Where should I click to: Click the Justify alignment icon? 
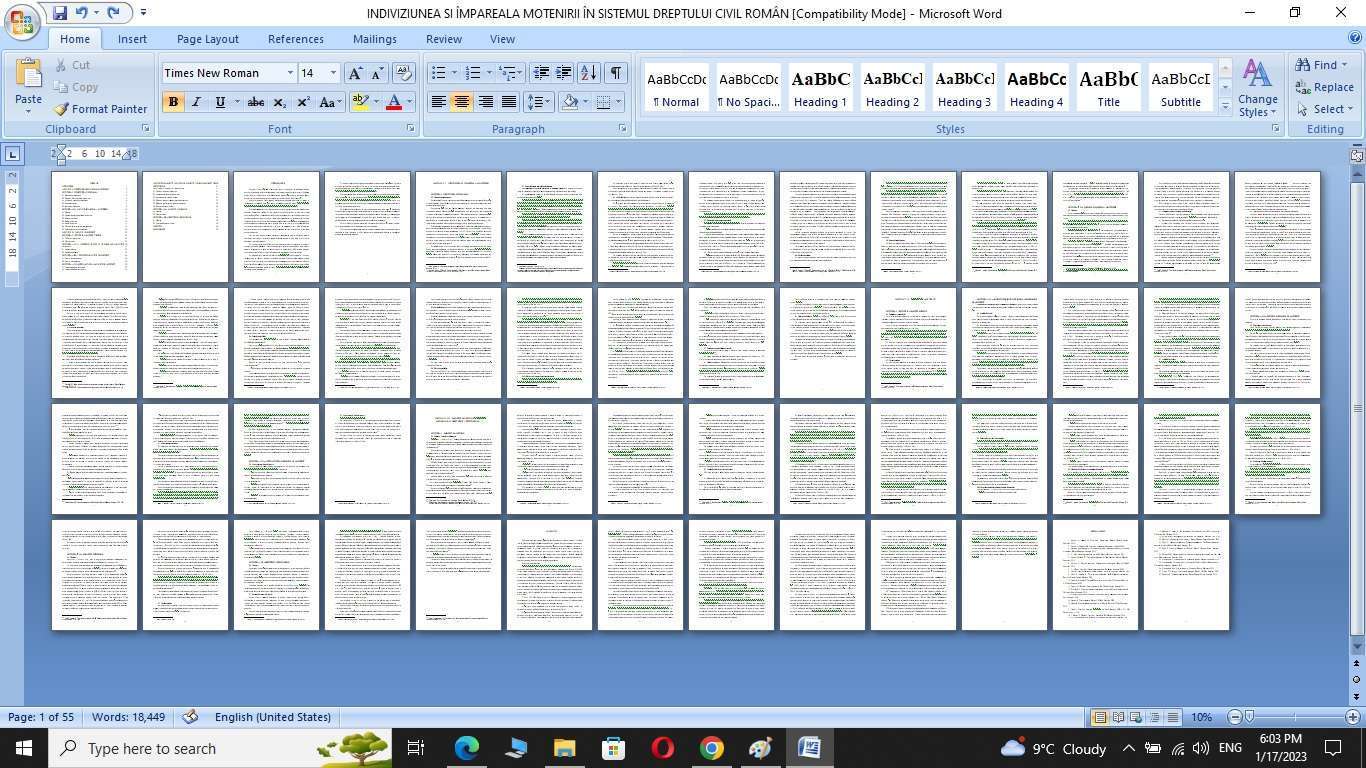coord(509,102)
